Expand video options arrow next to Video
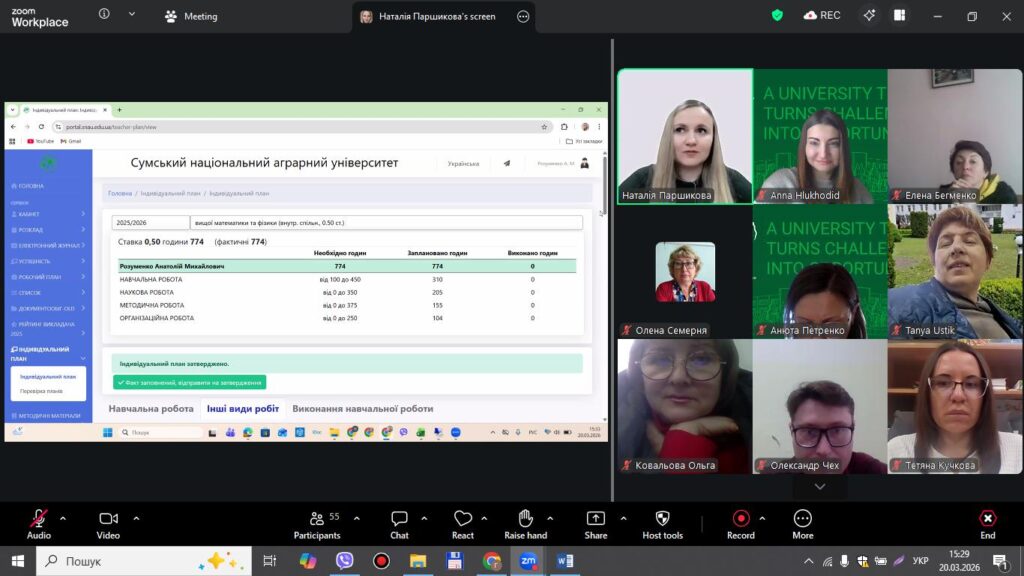Screen dimensions: 1024x576 [136, 518]
